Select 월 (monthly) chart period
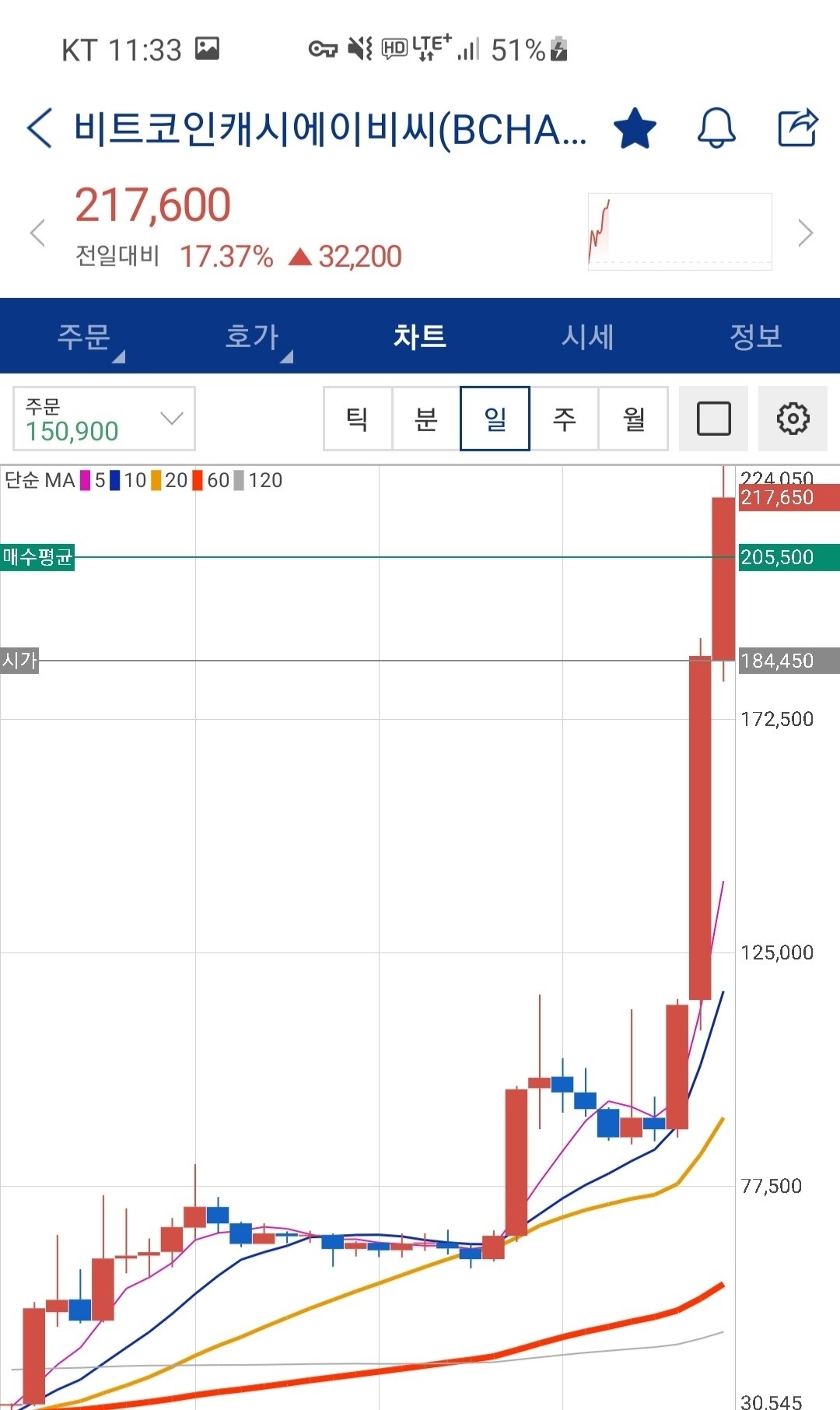 pos(632,419)
